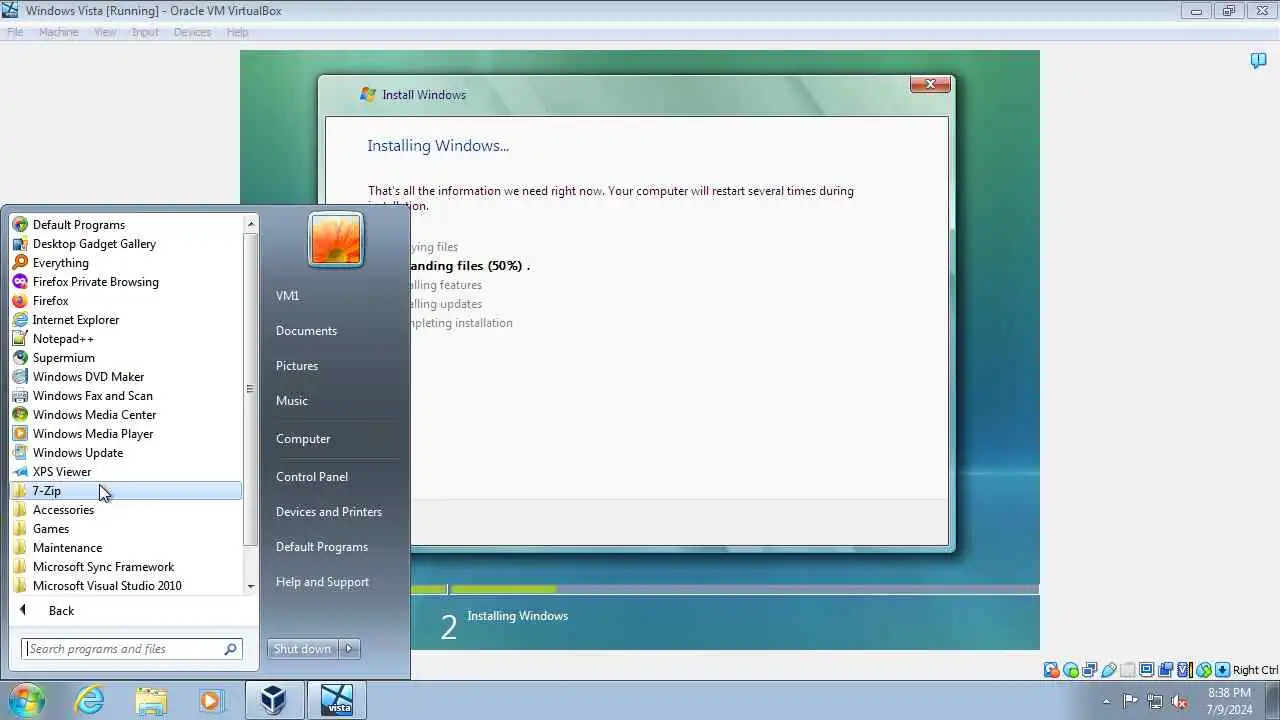Show hidden icons in the system tray

pyautogui.click(x=1106, y=701)
